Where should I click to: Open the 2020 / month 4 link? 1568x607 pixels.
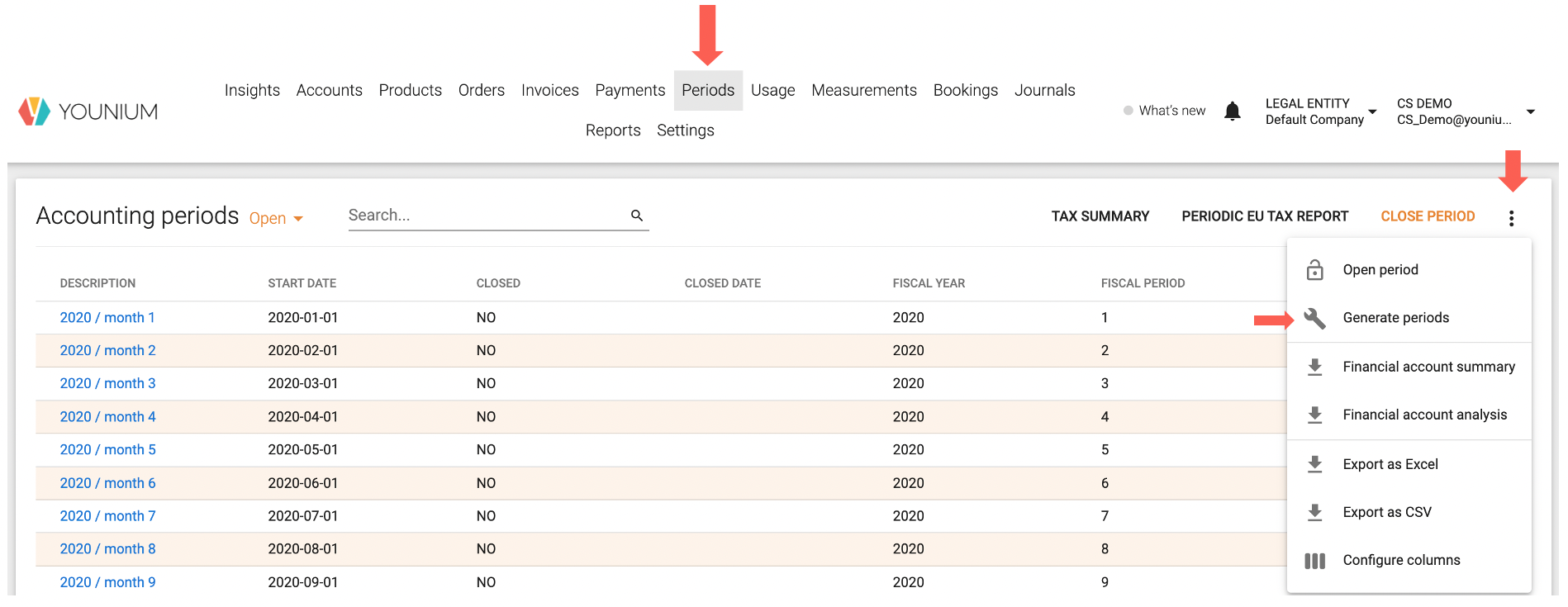(107, 417)
